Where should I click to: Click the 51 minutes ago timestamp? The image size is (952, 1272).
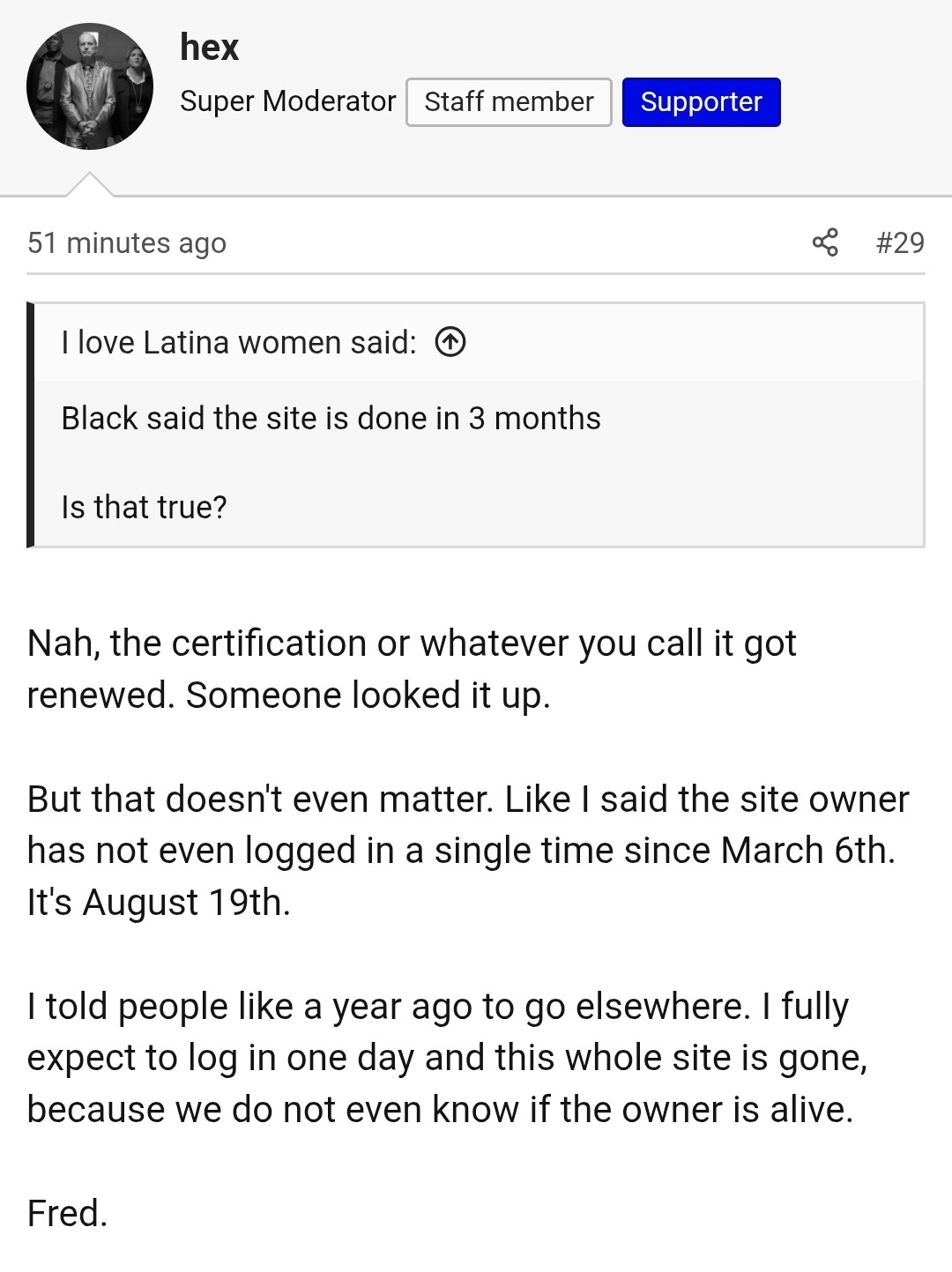tap(127, 242)
